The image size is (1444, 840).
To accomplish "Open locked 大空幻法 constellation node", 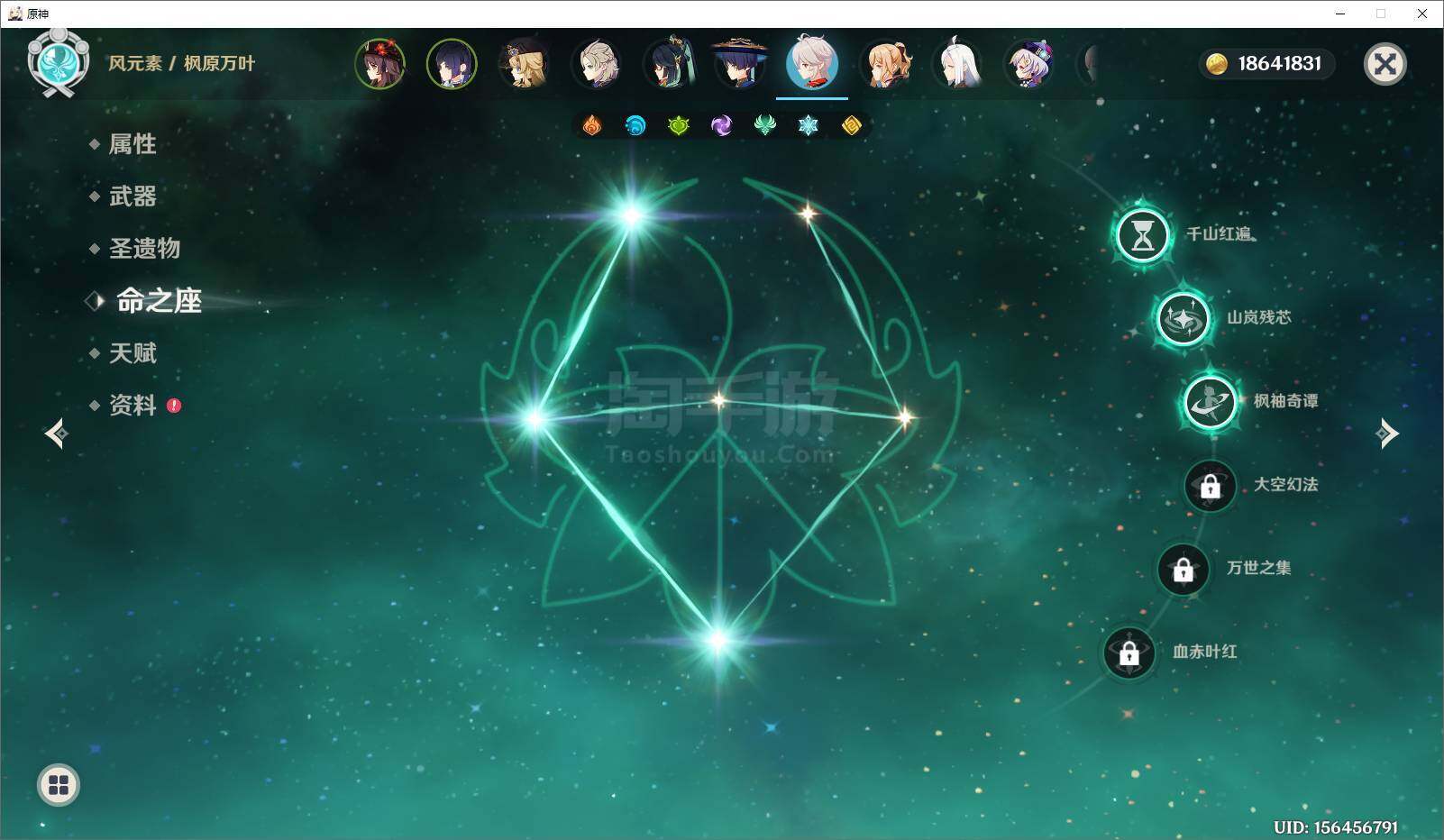I will point(1210,486).
